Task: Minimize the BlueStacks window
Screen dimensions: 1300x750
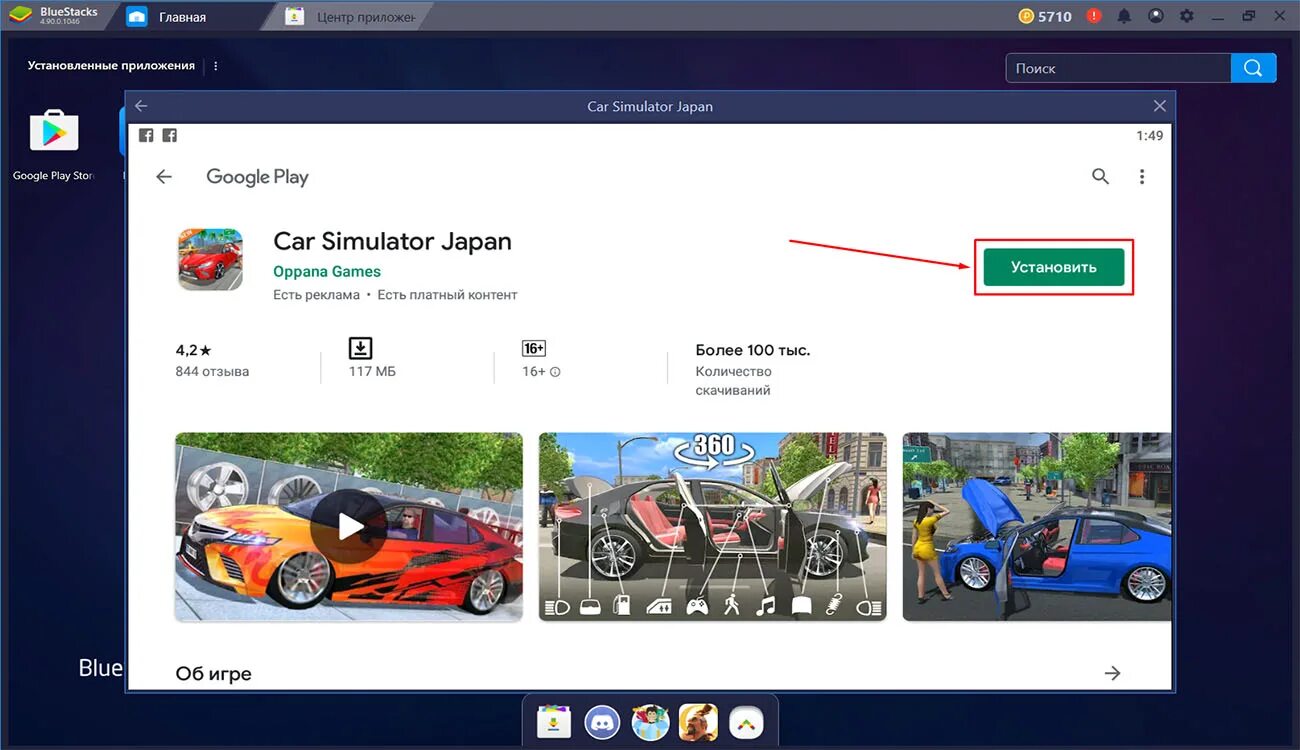Action: [1218, 16]
